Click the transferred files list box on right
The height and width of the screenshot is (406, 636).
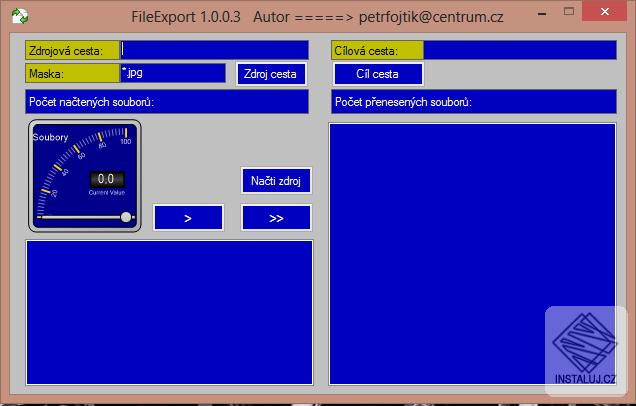473,254
